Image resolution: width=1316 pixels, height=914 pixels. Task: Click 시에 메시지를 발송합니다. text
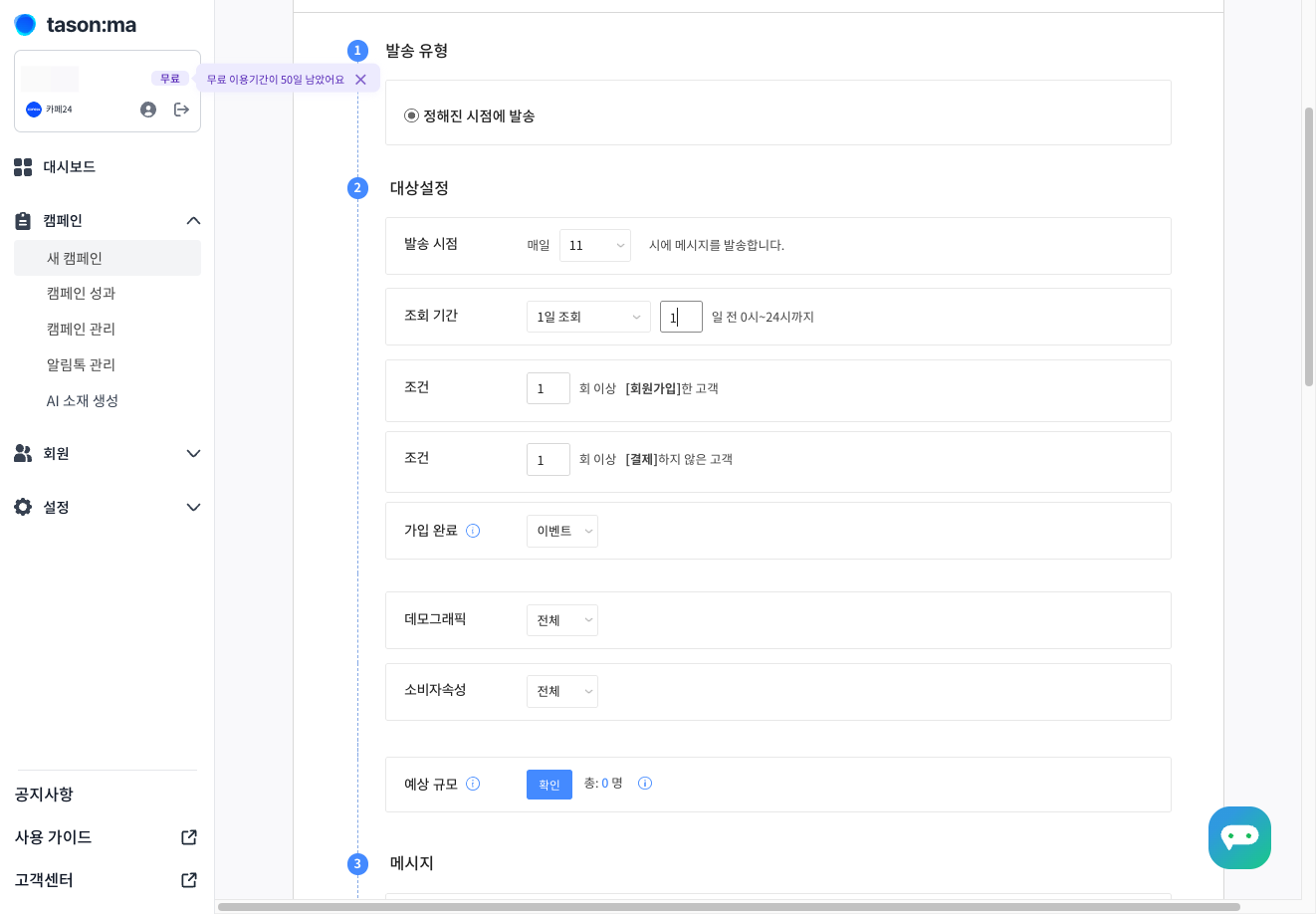tap(717, 245)
